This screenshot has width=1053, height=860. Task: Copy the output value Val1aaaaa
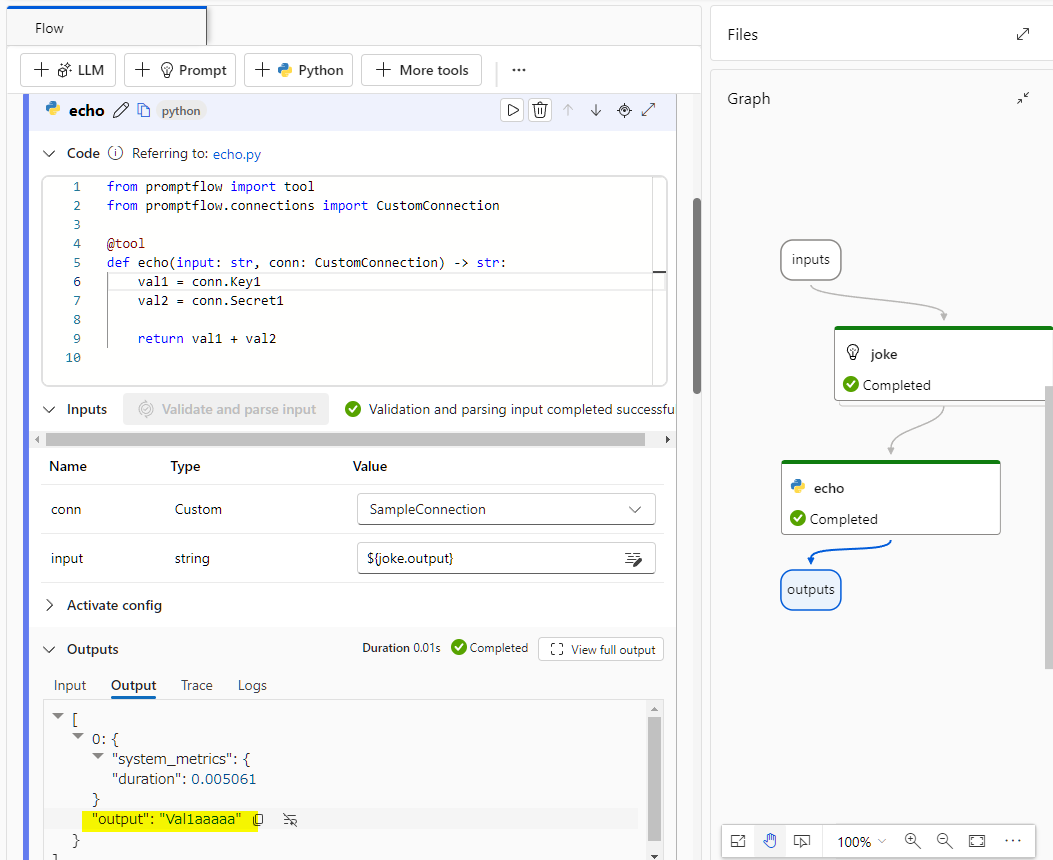pyautogui.click(x=258, y=820)
